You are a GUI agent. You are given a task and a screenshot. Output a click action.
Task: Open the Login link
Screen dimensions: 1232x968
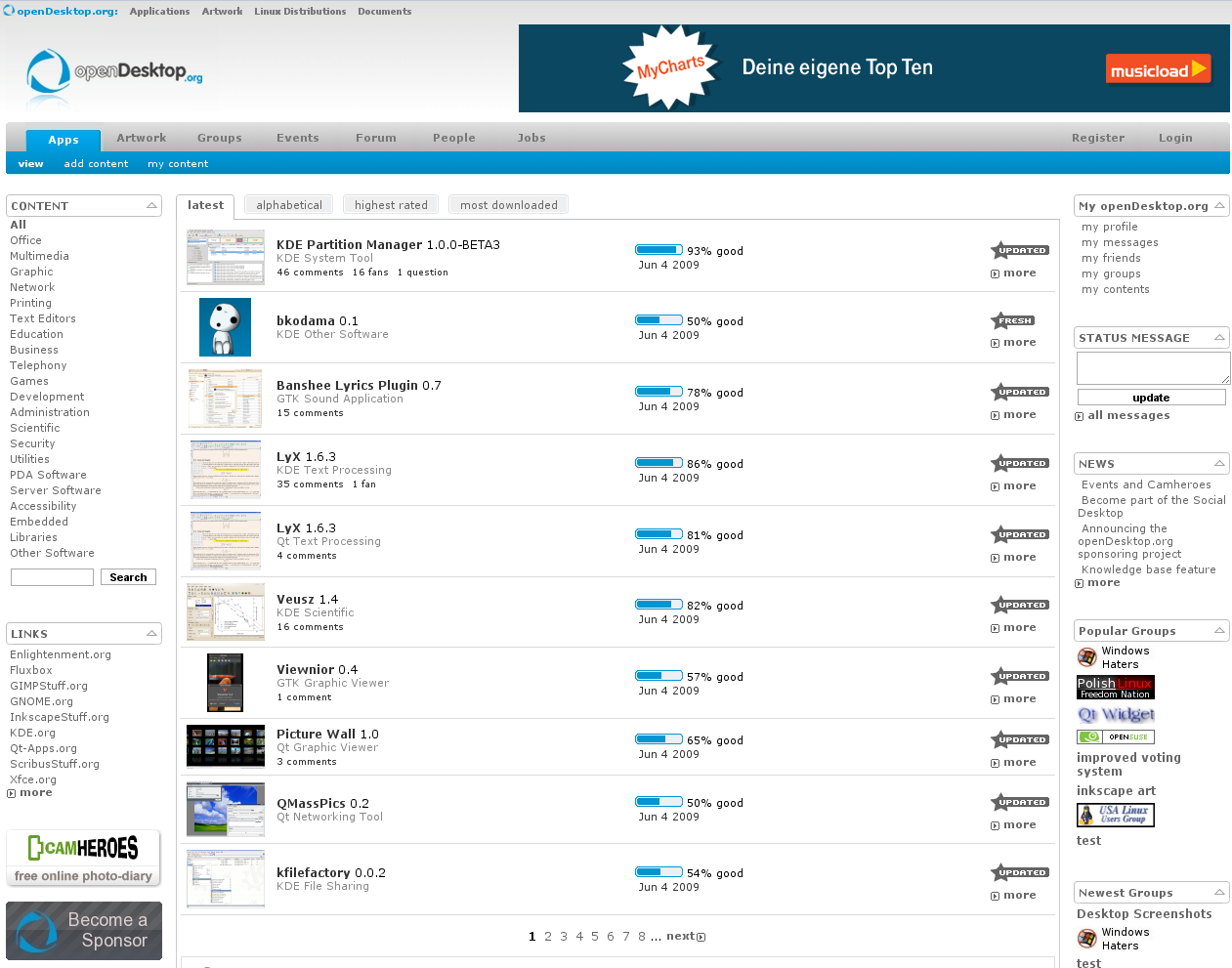tap(1175, 138)
